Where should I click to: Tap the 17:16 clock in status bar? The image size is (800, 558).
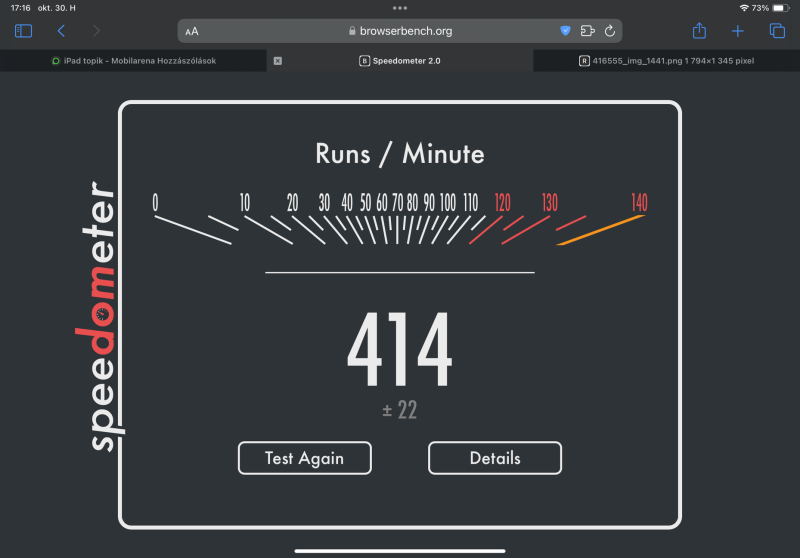(20, 8)
